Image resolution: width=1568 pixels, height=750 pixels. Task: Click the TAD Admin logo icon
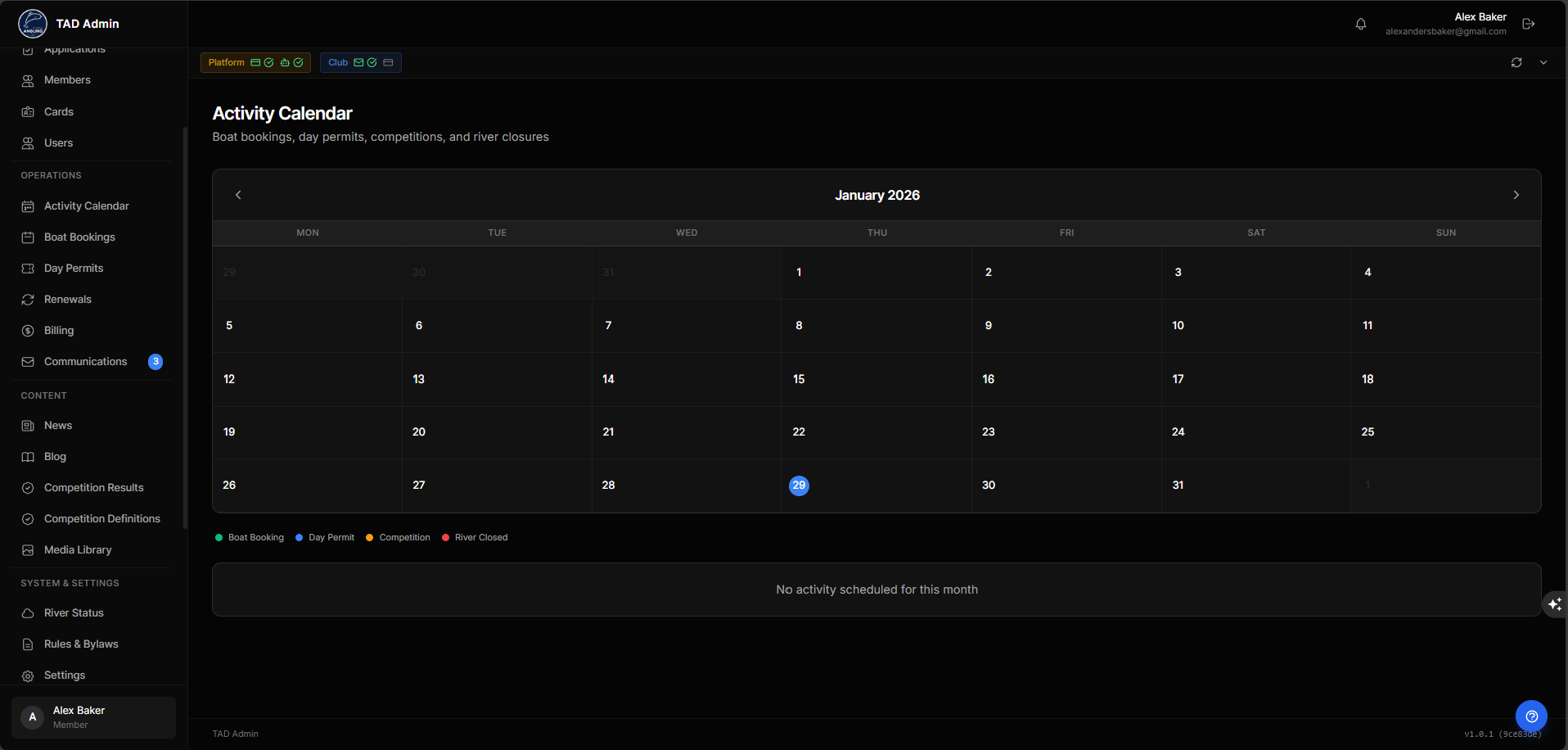(x=33, y=24)
